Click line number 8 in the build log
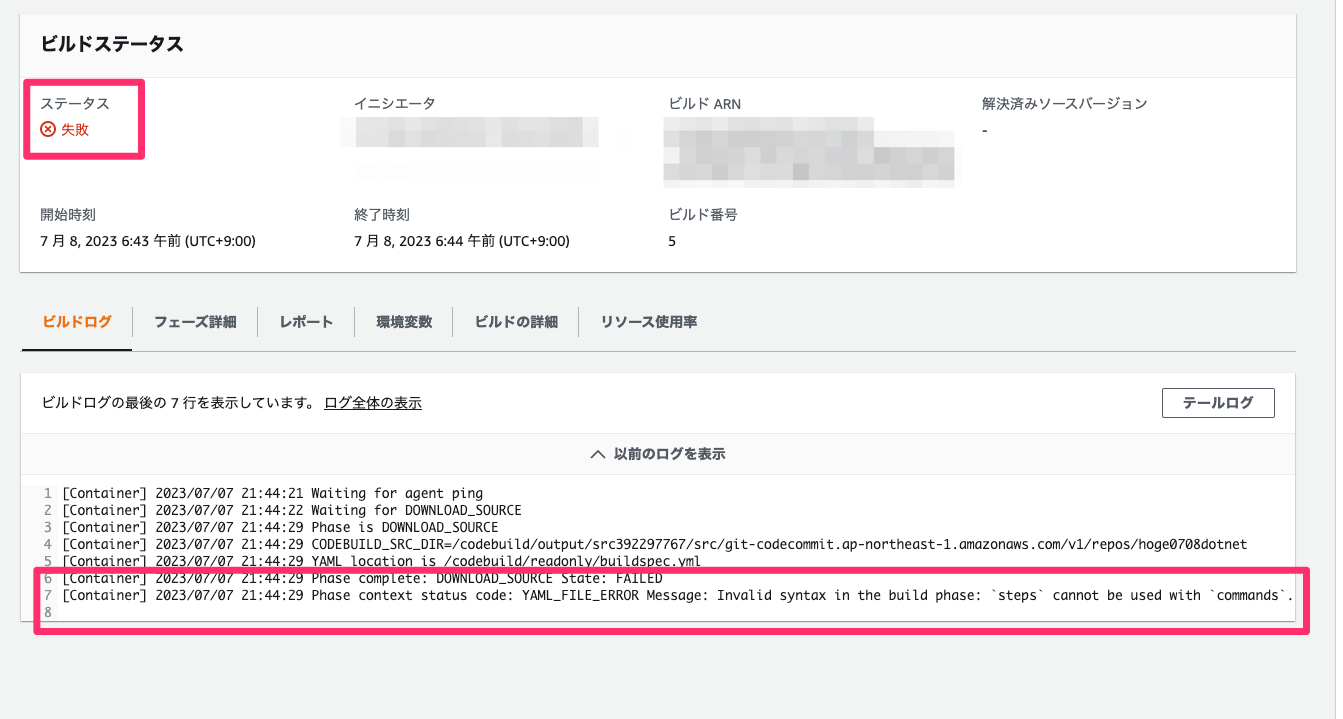The height and width of the screenshot is (719, 1343). (47, 612)
